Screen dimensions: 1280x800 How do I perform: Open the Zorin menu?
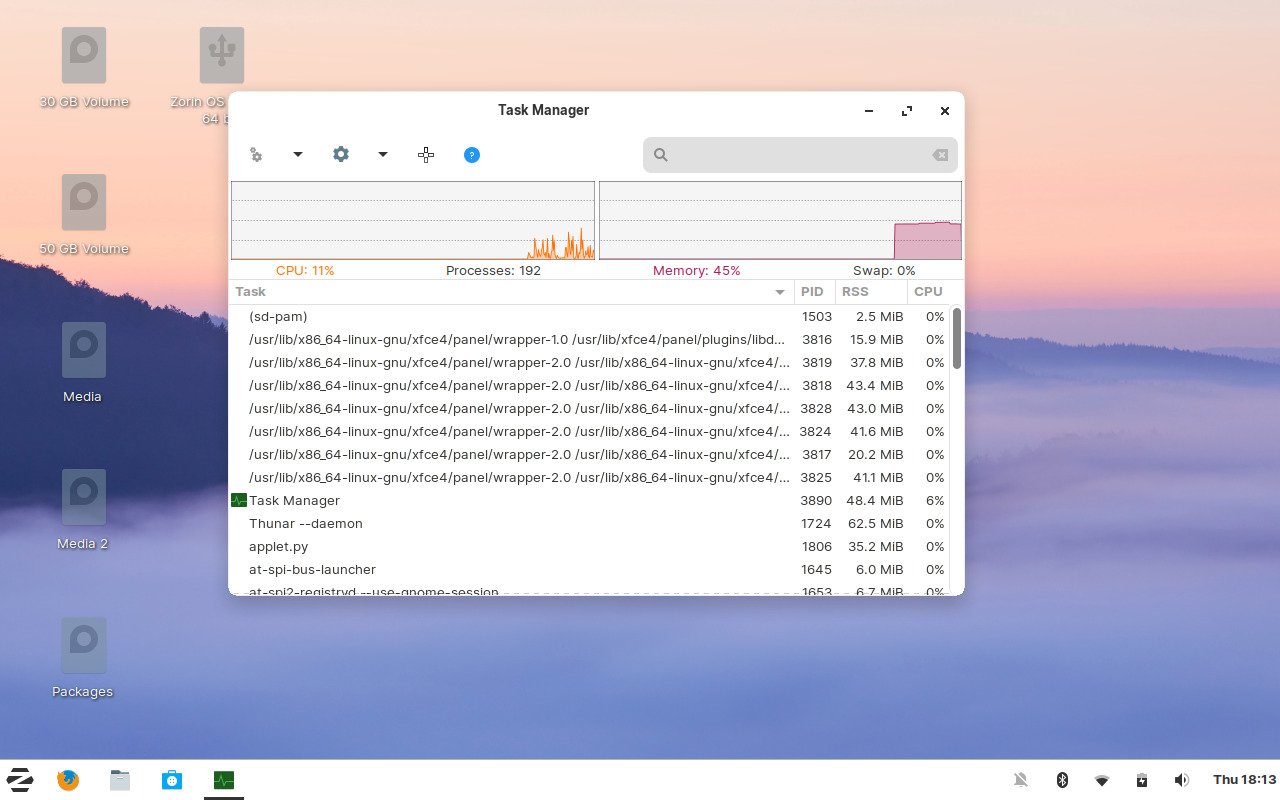tap(19, 779)
